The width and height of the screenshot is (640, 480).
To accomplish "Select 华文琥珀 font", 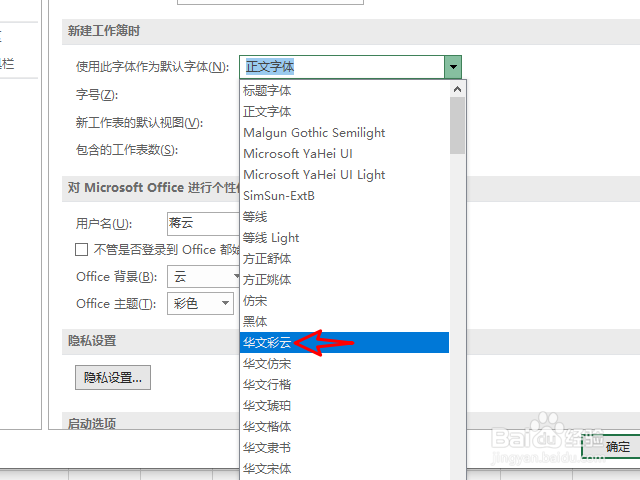I will tap(344, 406).
